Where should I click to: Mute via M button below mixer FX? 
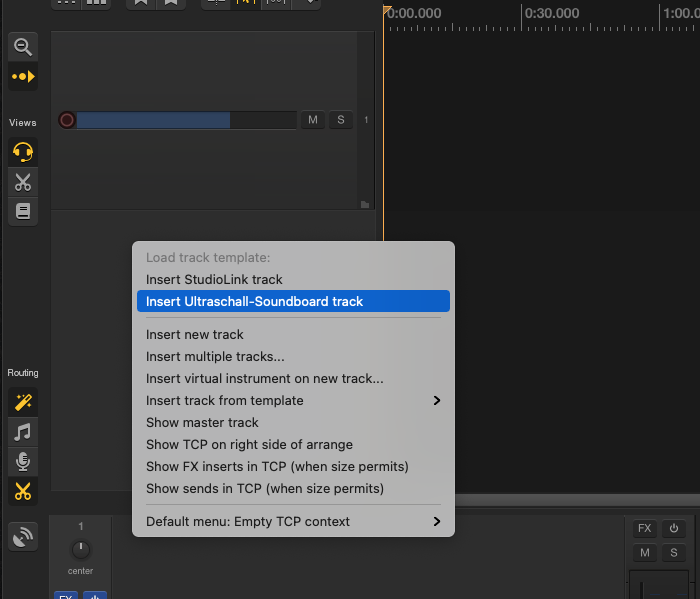[645, 553]
